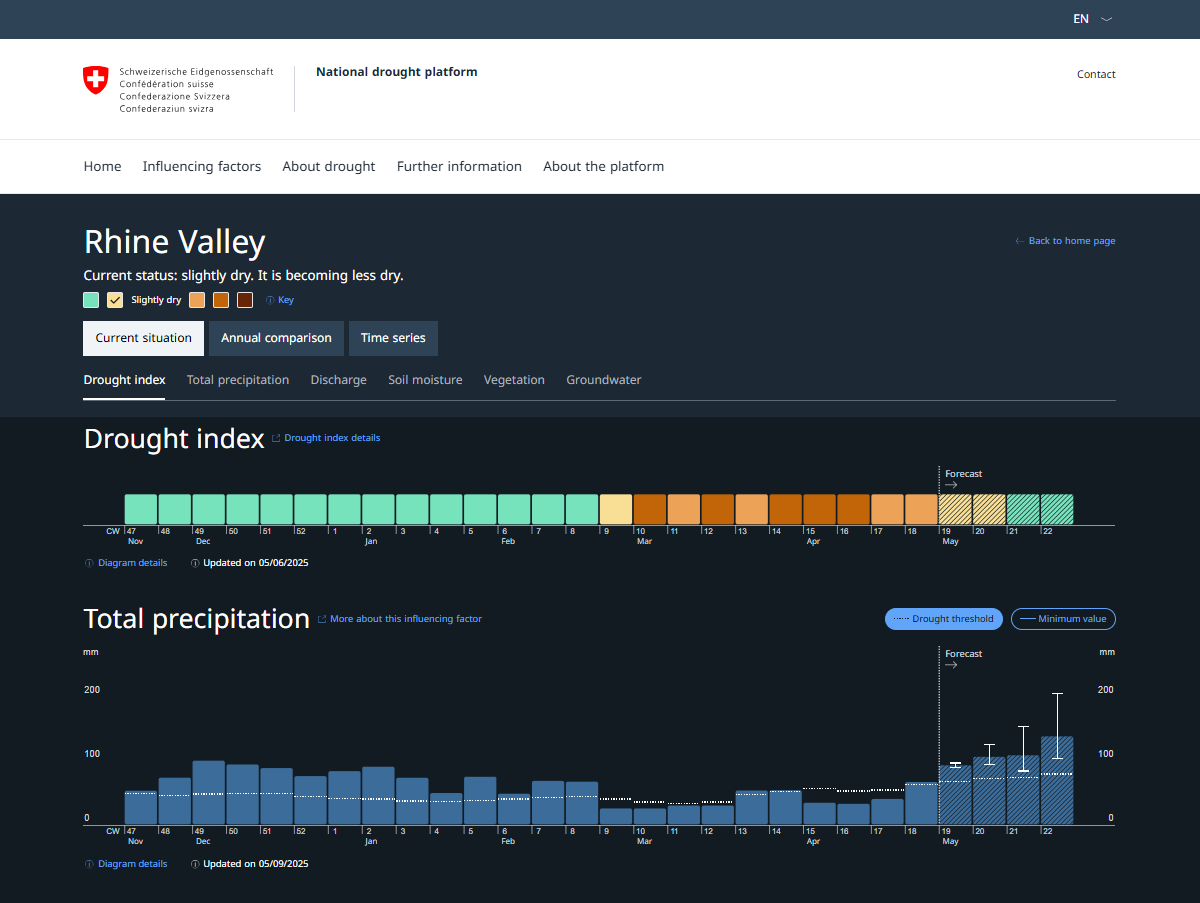Select the checked slightly dry status box
Image resolution: width=1200 pixels, height=903 pixels.
pyautogui.click(x=115, y=300)
